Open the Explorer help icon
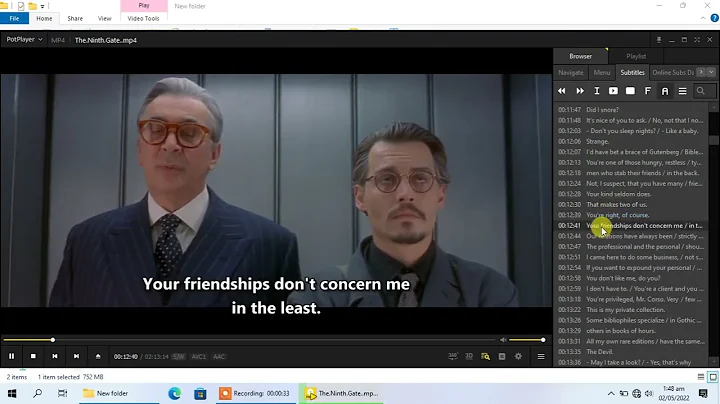 (x=714, y=18)
